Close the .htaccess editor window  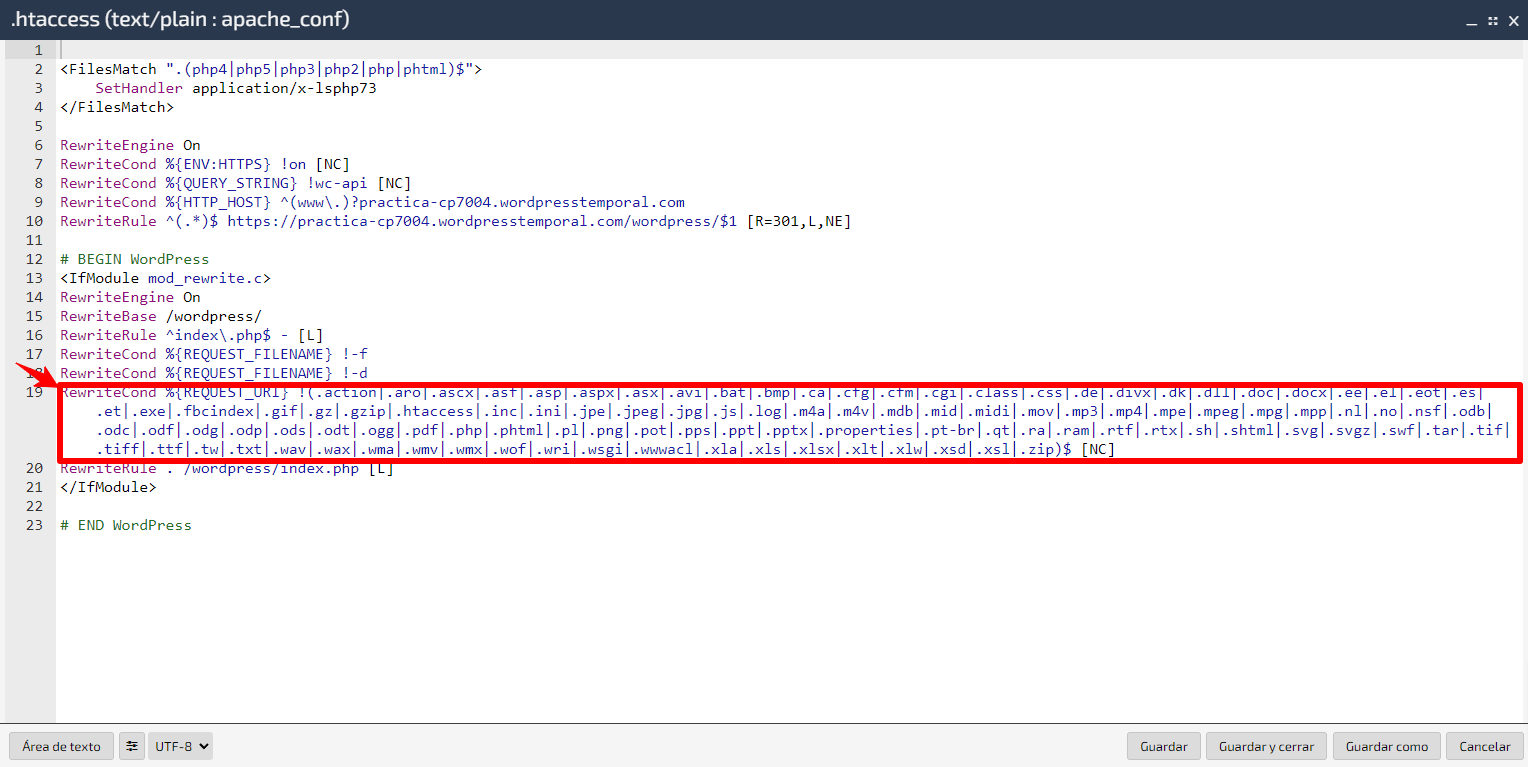(x=1513, y=20)
